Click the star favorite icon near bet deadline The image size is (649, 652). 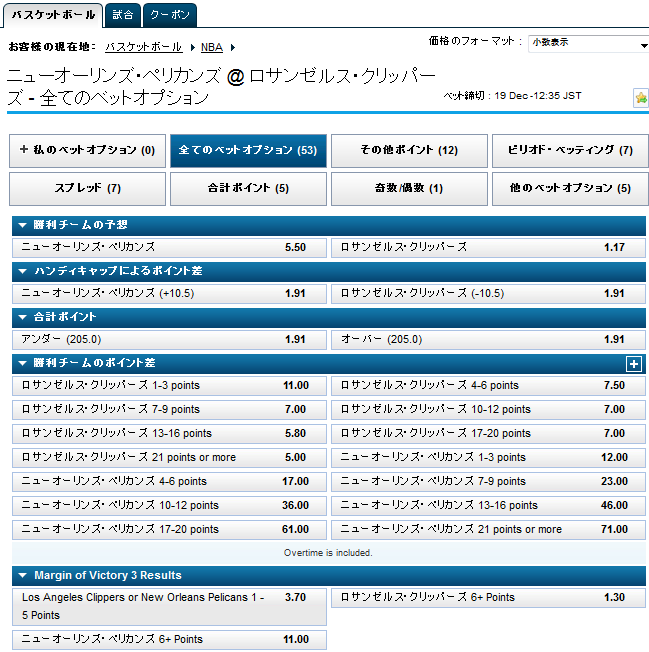(640, 97)
